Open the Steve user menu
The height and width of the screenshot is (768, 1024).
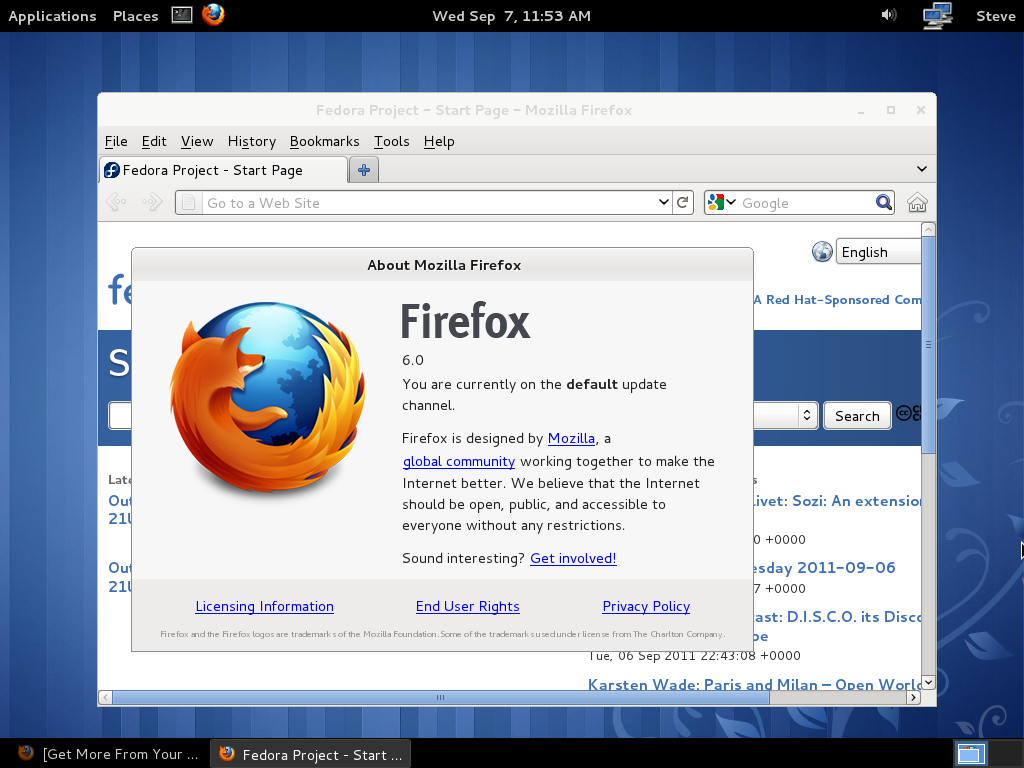996,16
